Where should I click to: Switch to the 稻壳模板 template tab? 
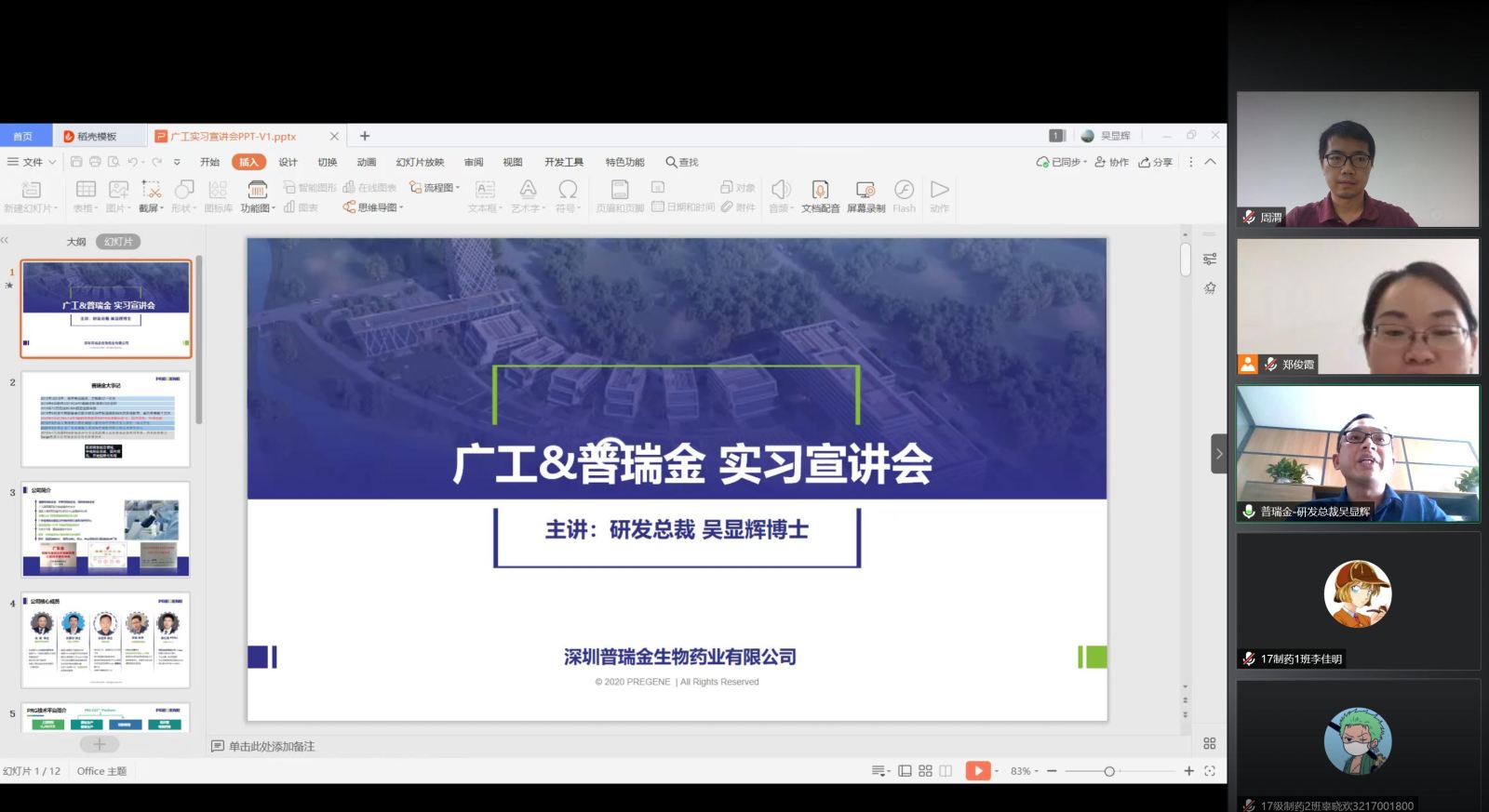coord(97,137)
